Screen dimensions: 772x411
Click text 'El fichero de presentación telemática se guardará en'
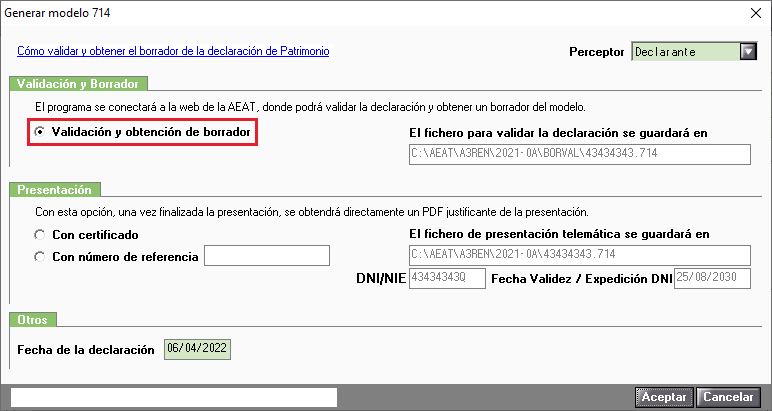click(x=559, y=234)
